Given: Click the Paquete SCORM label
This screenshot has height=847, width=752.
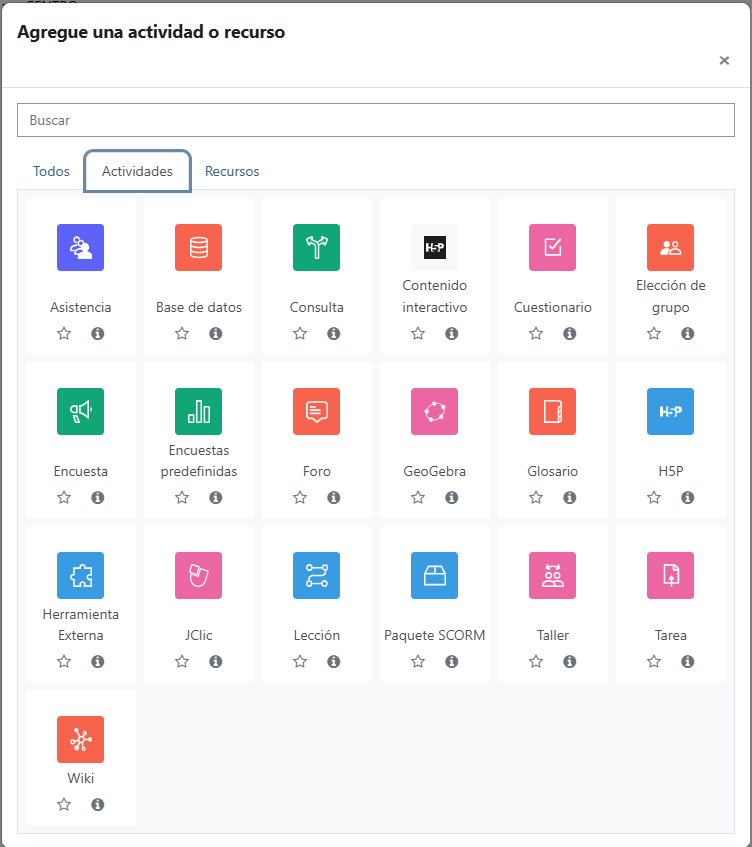Looking at the screenshot, I should point(434,635).
